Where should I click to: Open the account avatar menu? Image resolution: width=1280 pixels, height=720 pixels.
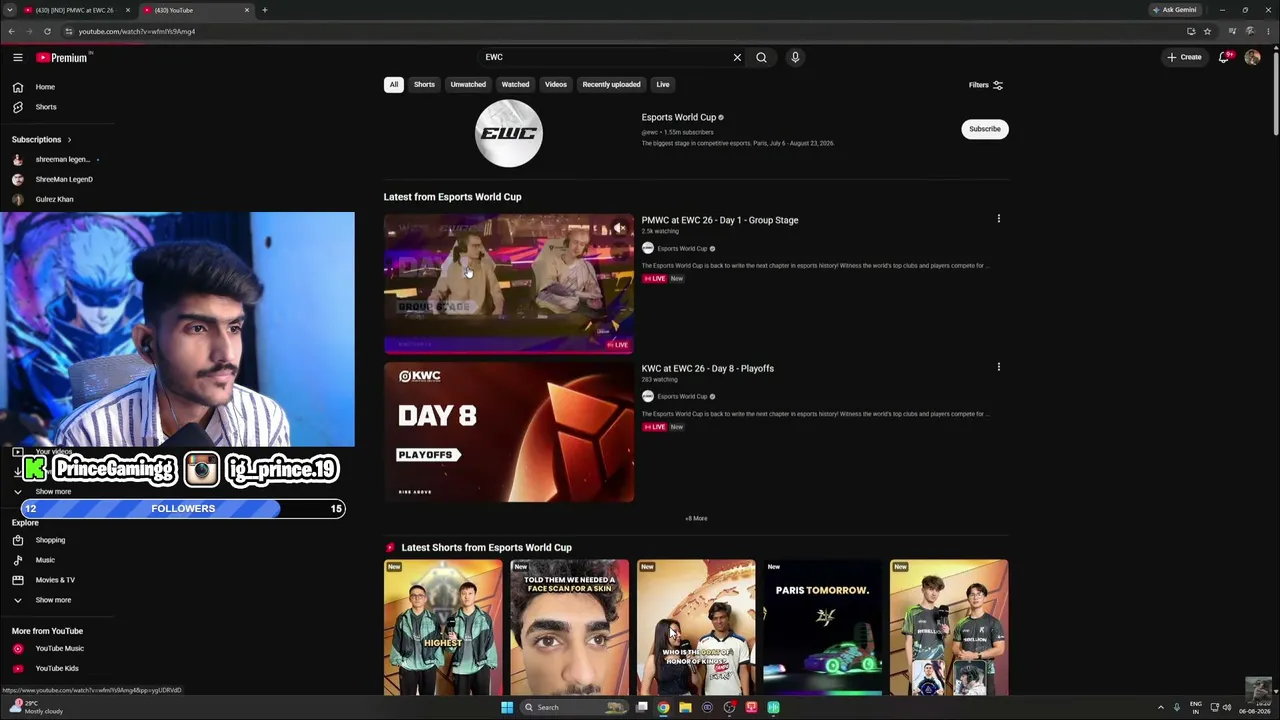coord(1252,57)
